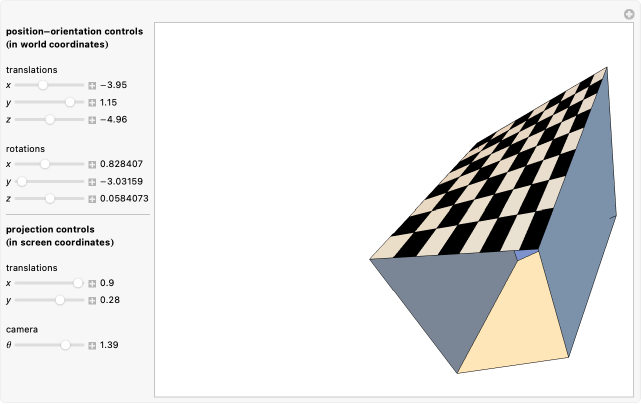
Task: Expand the translation z plus icon
Action: click(92, 120)
